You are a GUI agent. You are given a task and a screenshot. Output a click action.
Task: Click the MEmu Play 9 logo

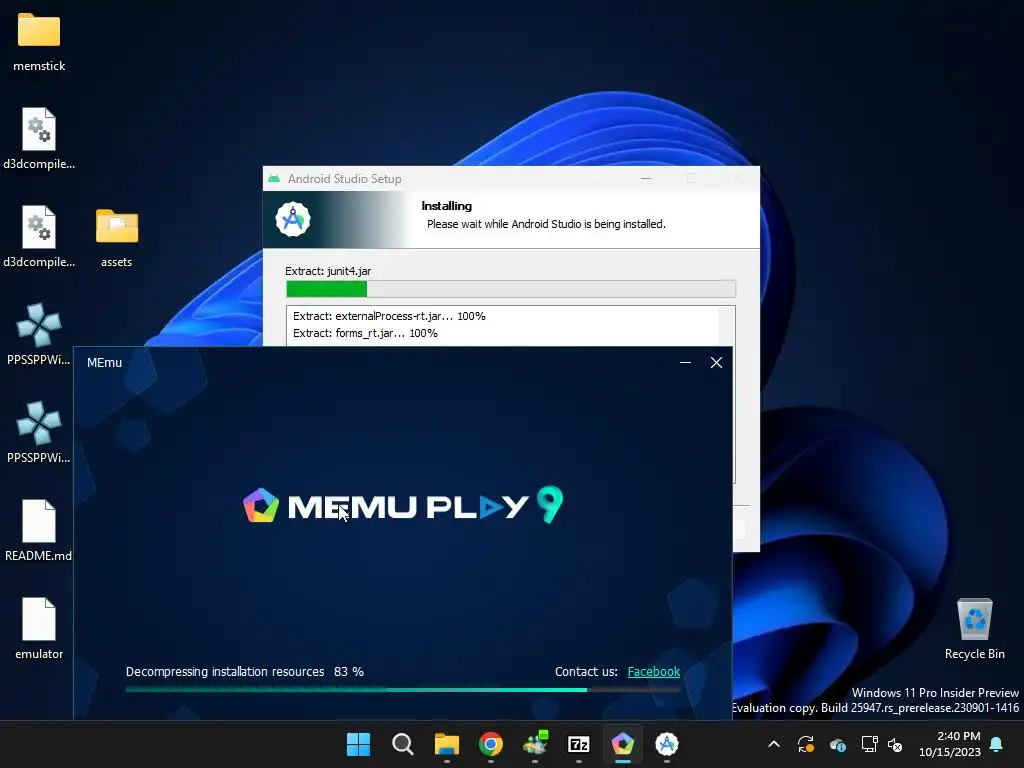click(x=403, y=505)
